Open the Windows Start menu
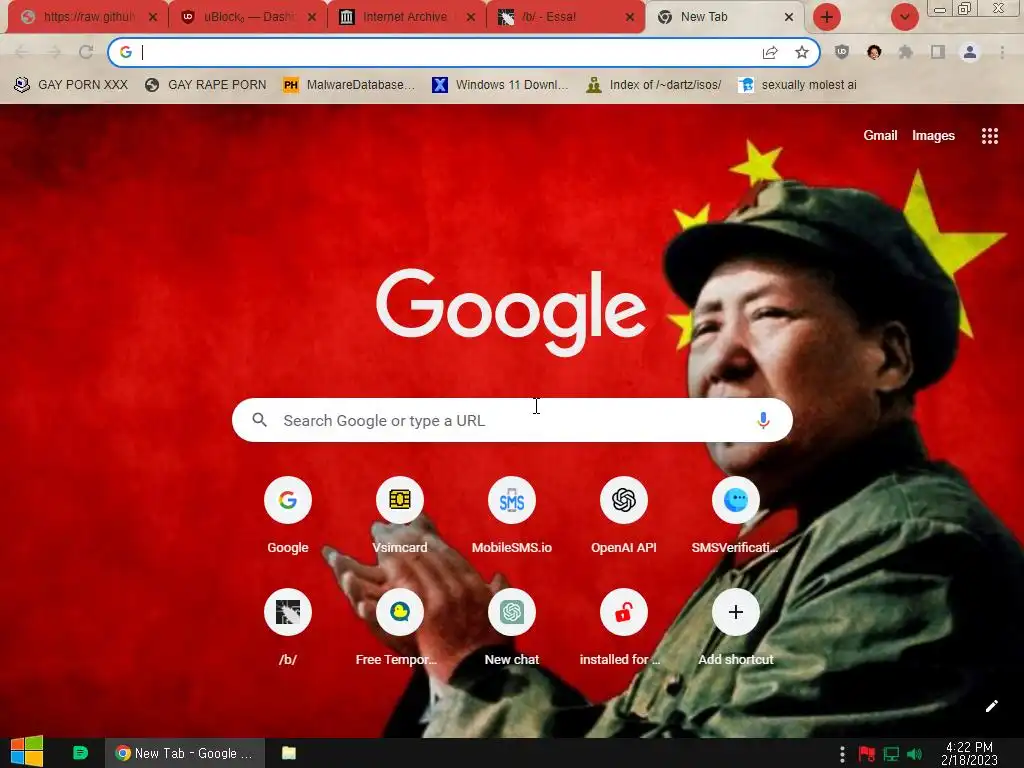 pos(27,752)
